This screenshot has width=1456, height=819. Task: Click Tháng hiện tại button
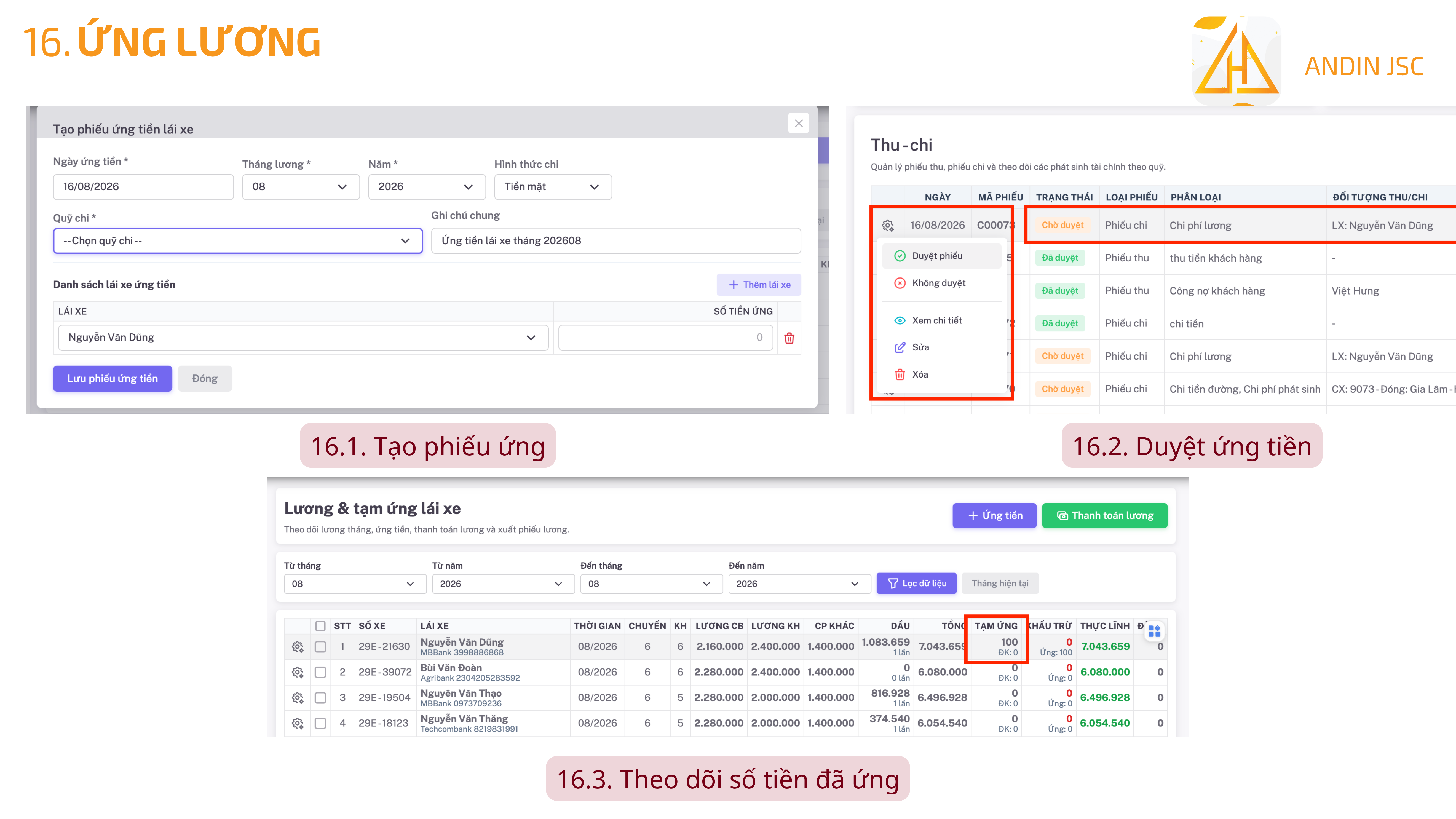(1000, 583)
